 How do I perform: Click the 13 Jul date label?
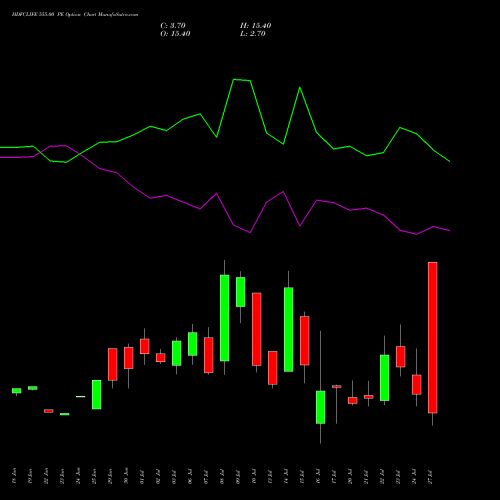pyautogui.click(x=270, y=476)
